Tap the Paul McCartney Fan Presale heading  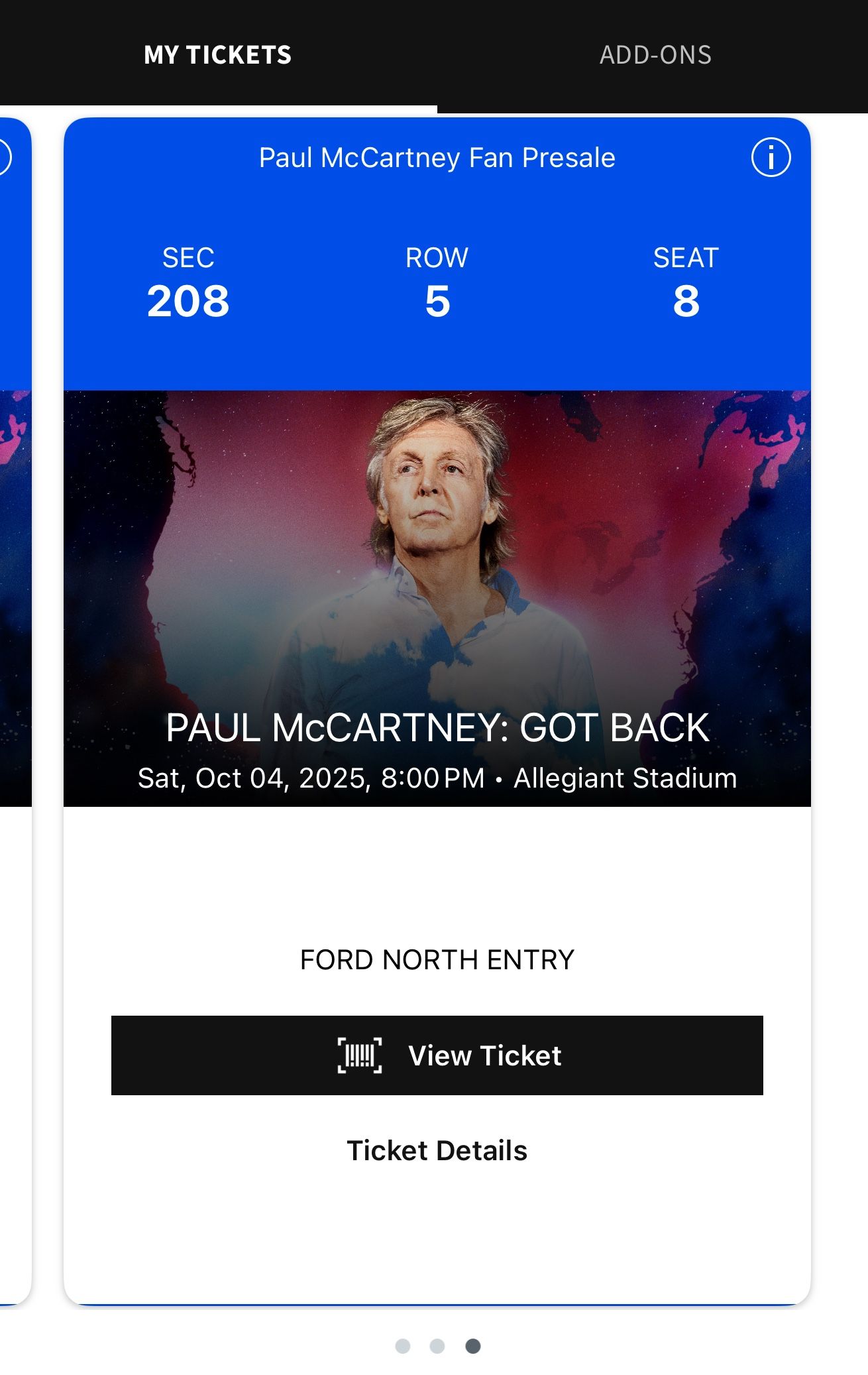[x=437, y=158]
